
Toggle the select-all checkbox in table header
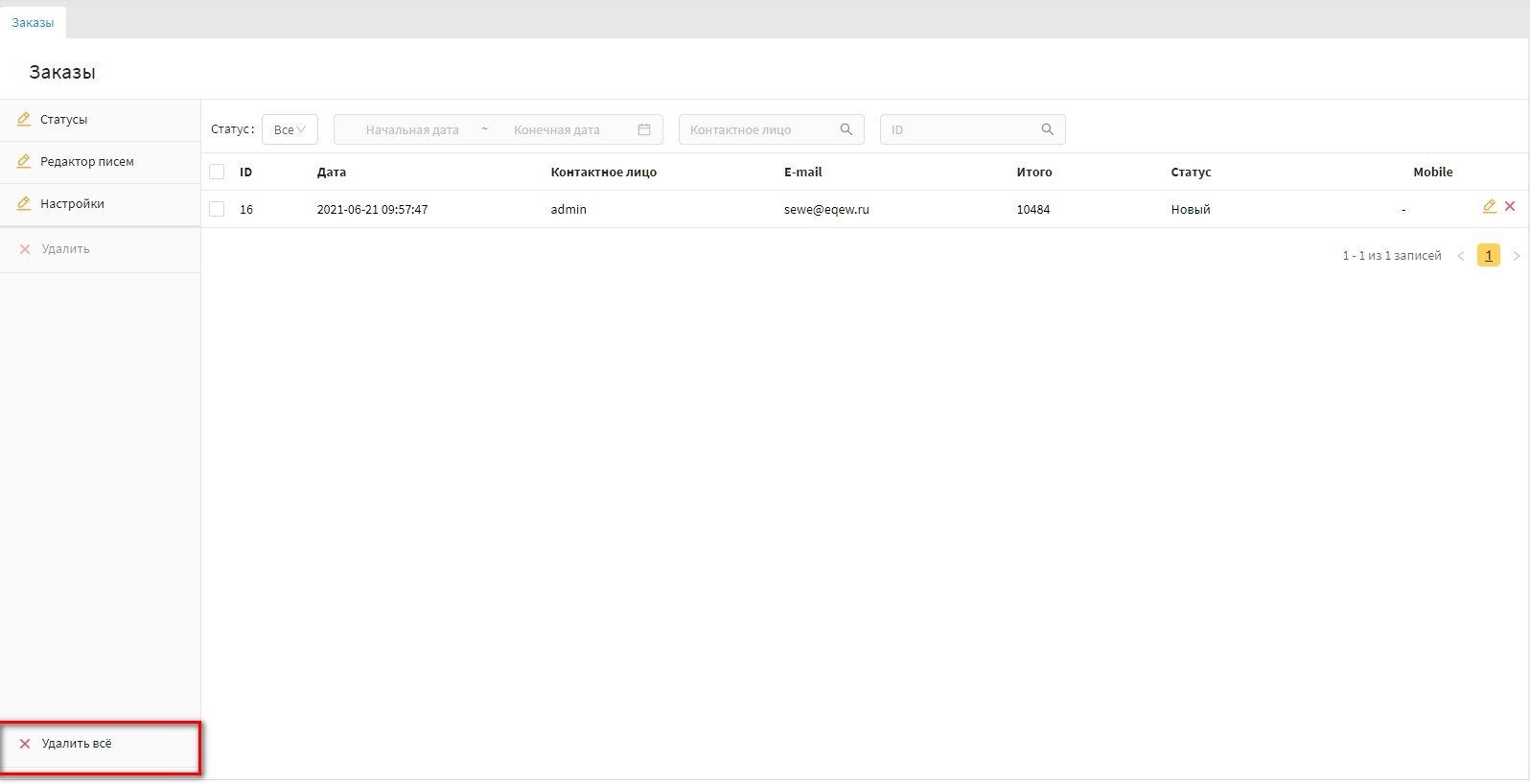[x=217, y=173]
